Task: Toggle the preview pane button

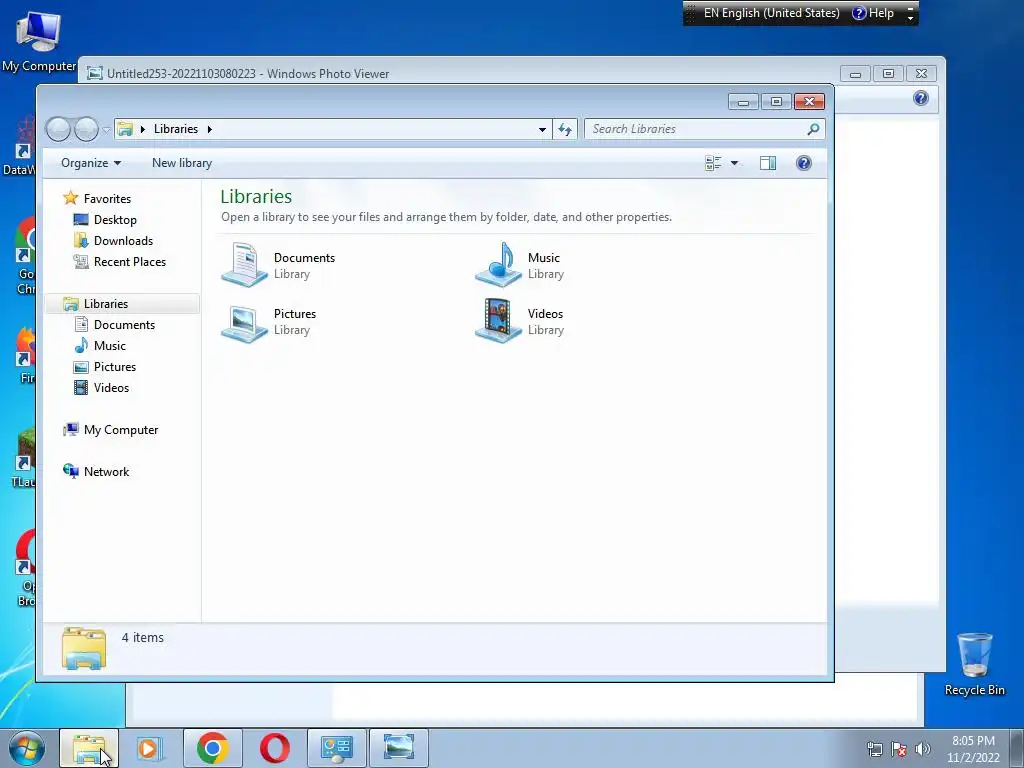Action: click(768, 163)
